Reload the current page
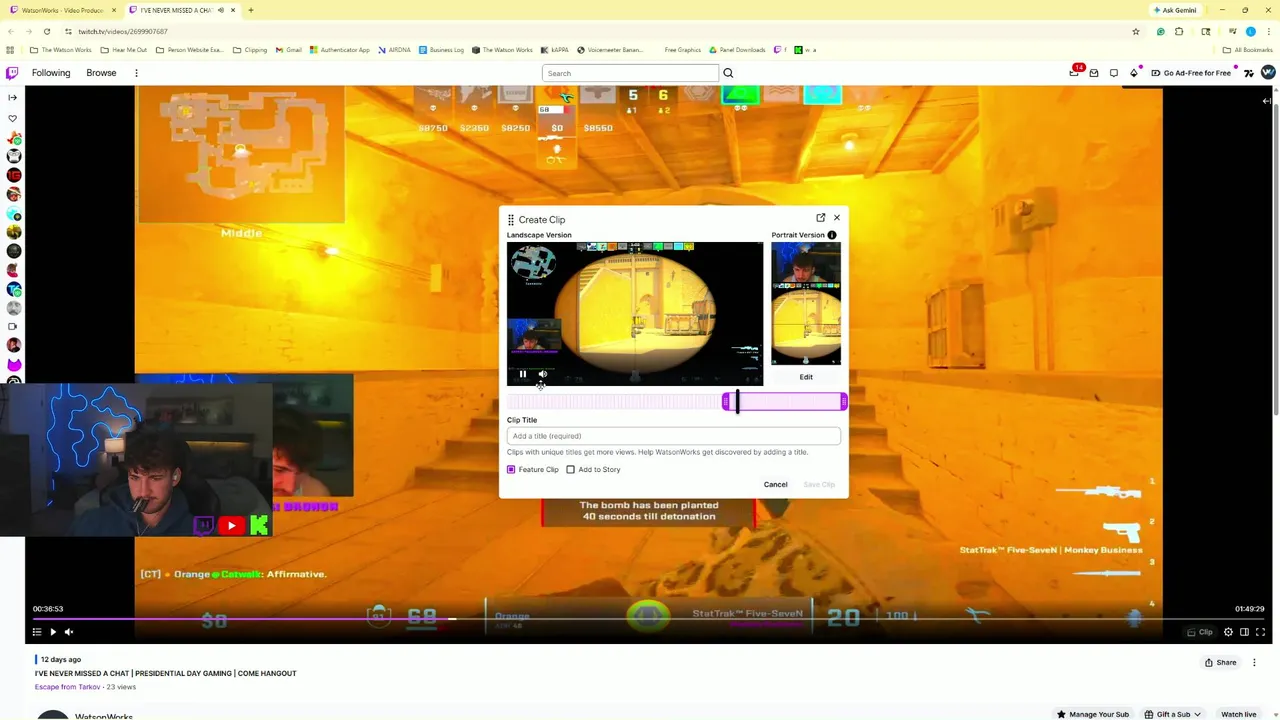The image size is (1280, 720). [46, 31]
